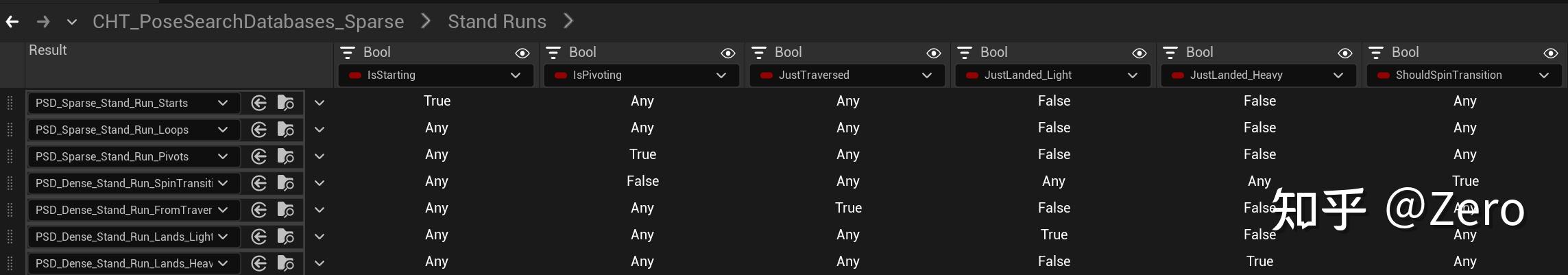
Task: Toggle visibility eye of IsStarting column
Action: coord(522,53)
